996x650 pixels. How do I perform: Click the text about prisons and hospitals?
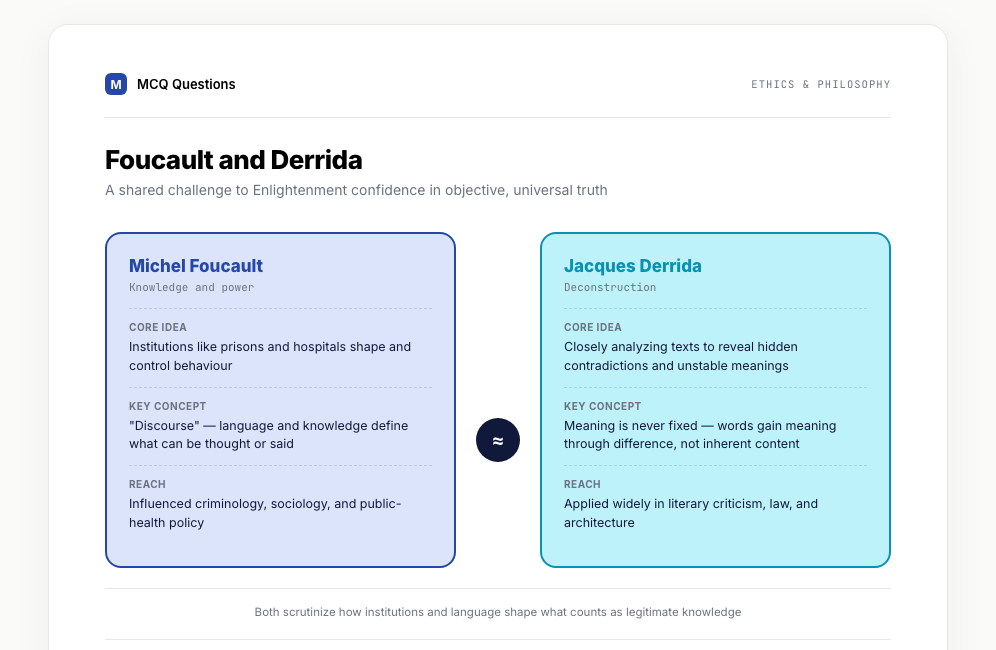click(270, 356)
